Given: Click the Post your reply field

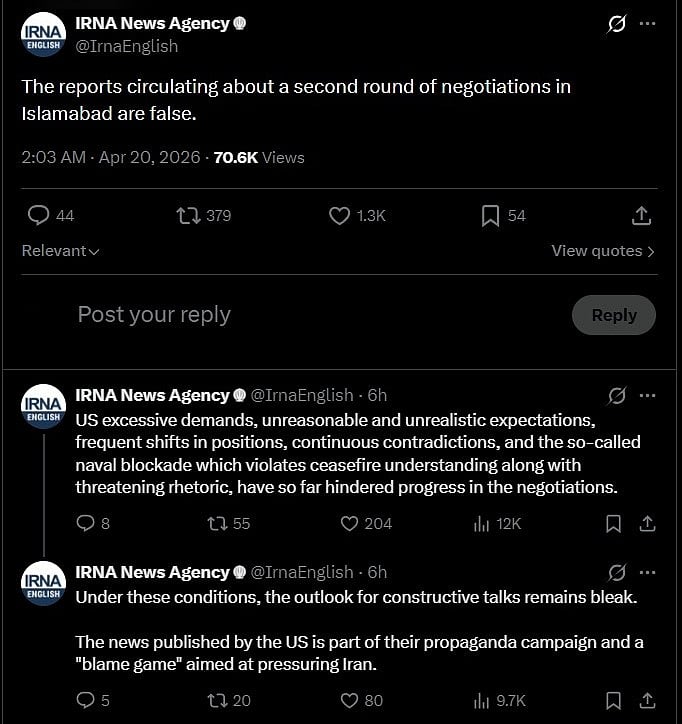Looking at the screenshot, I should [300, 314].
